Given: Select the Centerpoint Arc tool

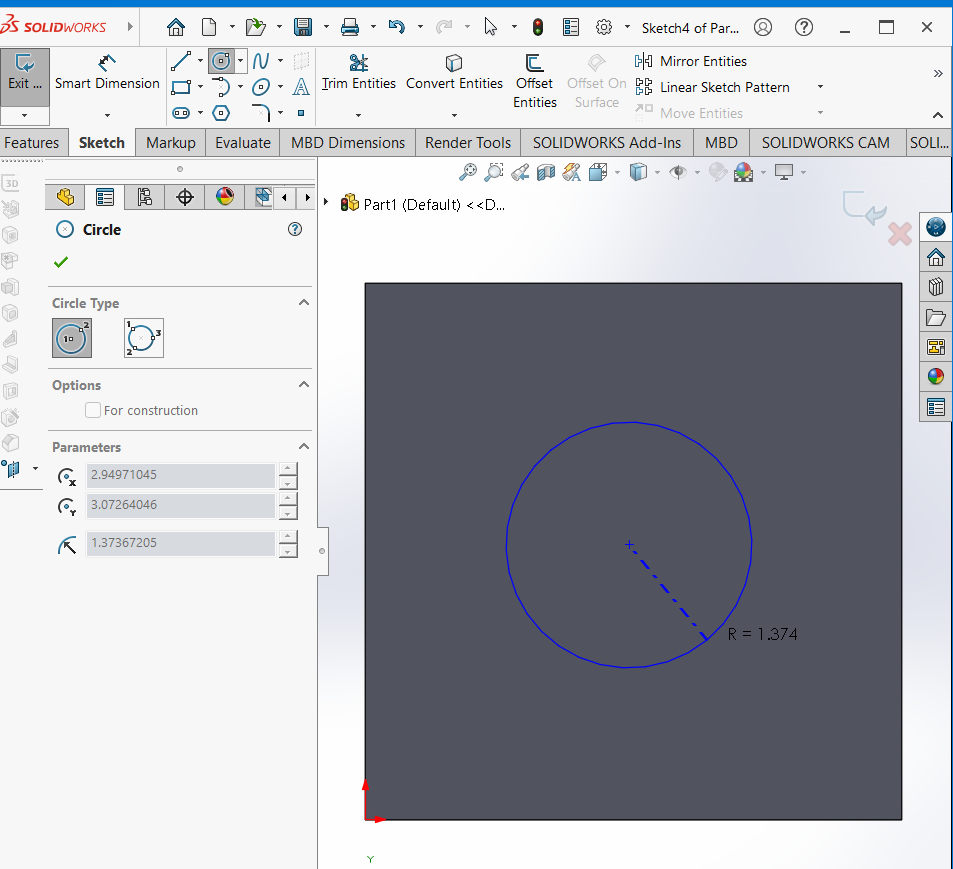Looking at the screenshot, I should (x=221, y=87).
